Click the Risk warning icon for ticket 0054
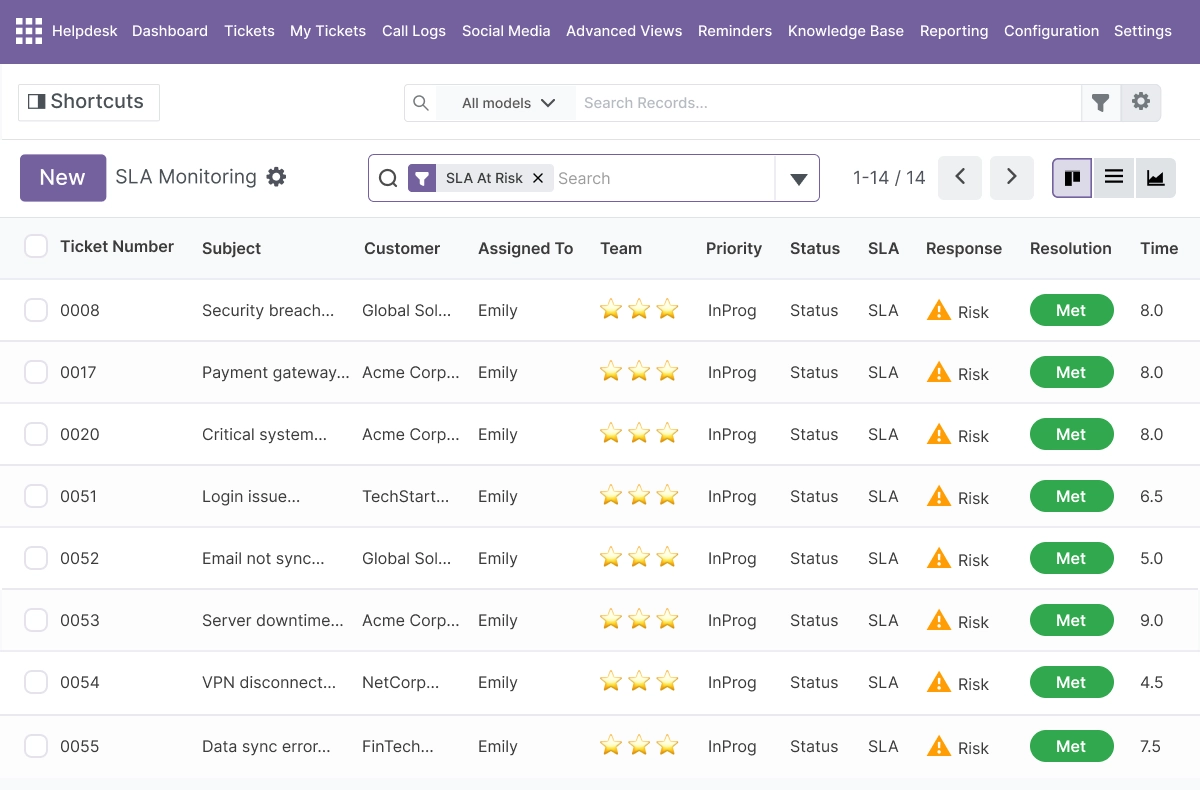This screenshot has height=790, width=1200. pyautogui.click(x=938, y=682)
